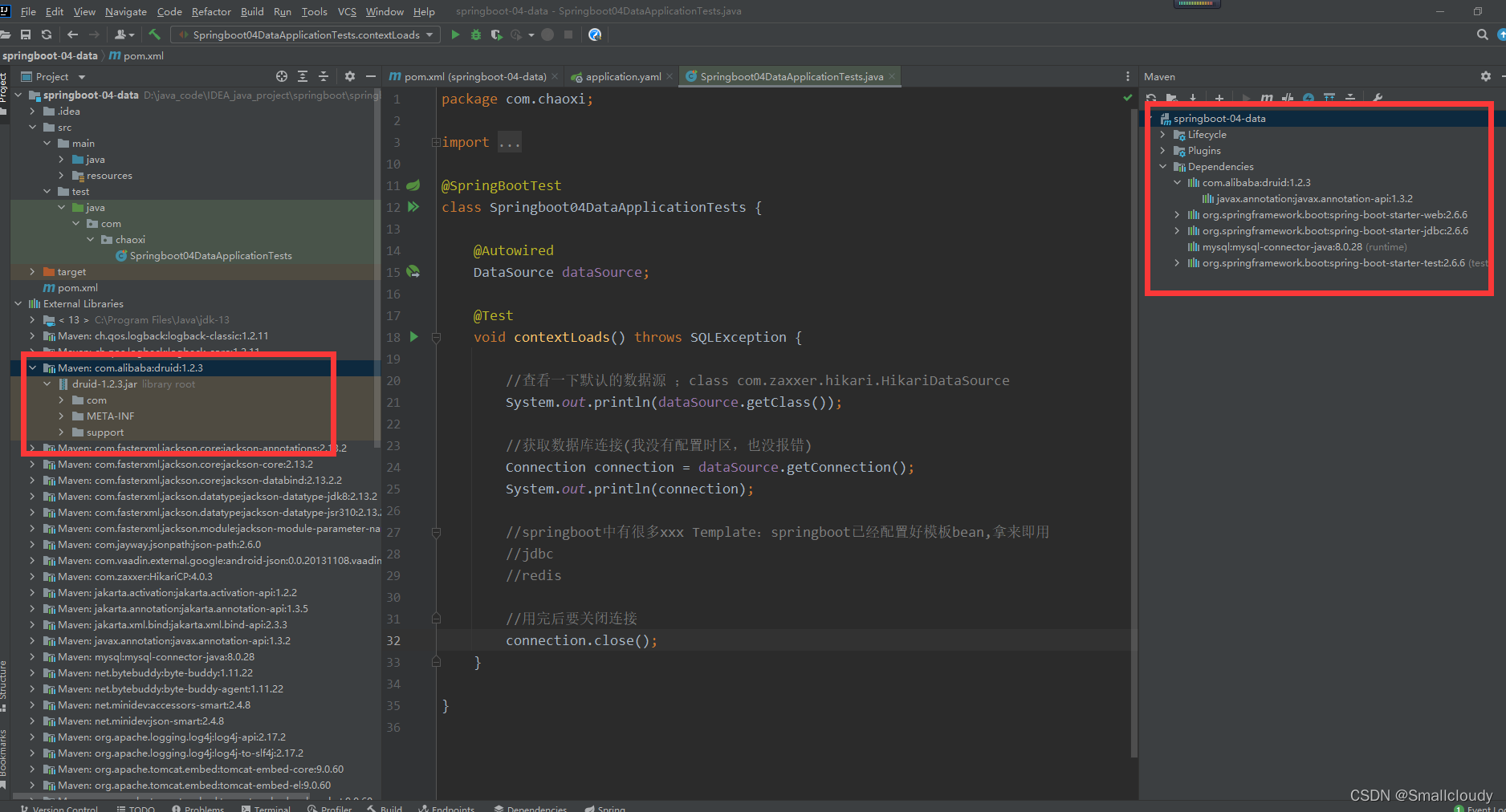1506x812 pixels.
Task: Expand resources folder under main
Action: [62, 176]
